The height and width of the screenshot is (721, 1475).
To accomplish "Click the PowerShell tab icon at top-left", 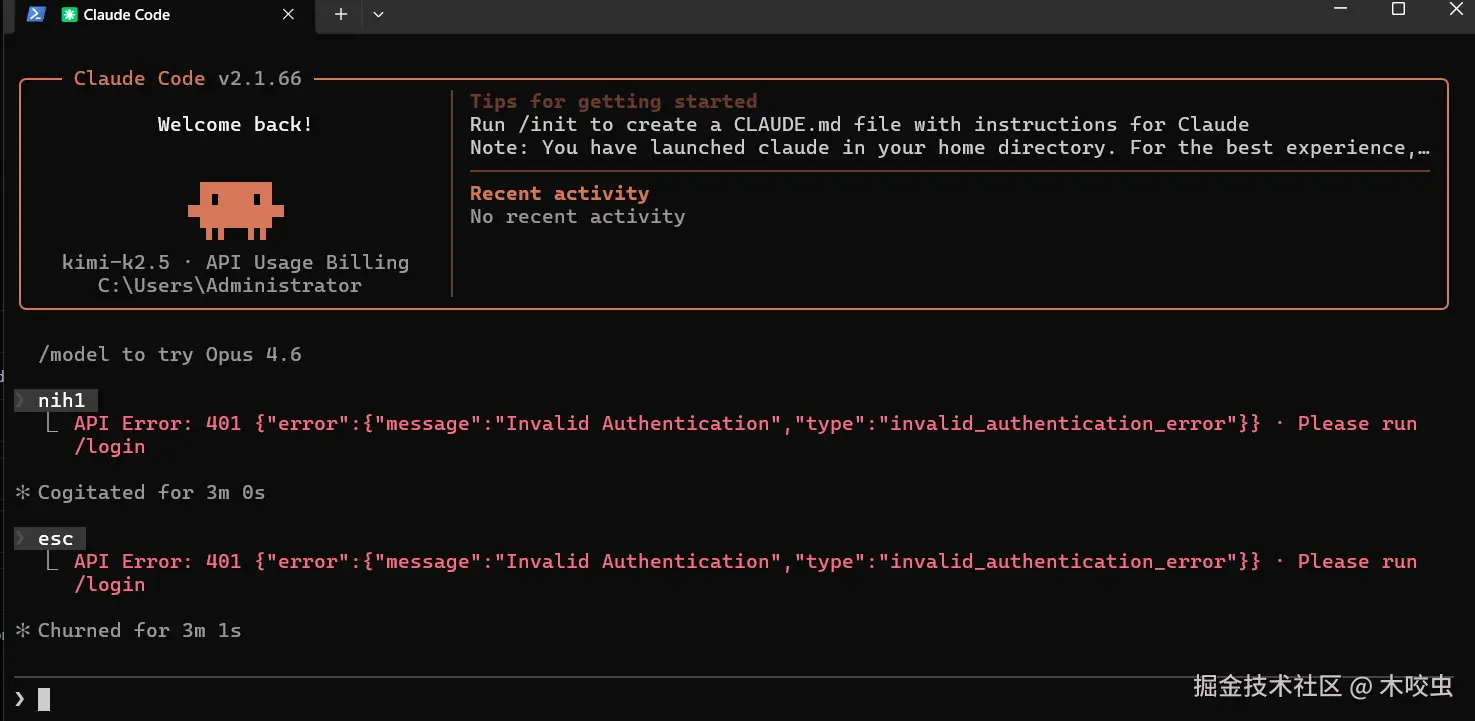I will (x=36, y=14).
